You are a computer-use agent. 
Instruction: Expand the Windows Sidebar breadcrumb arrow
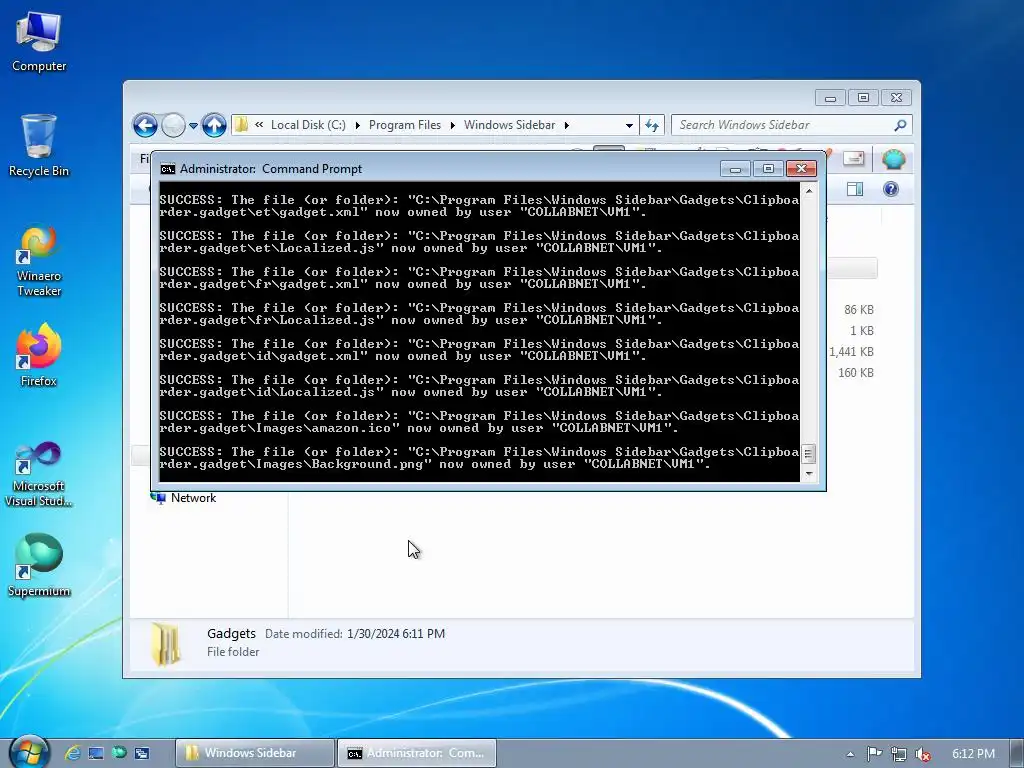click(566, 125)
